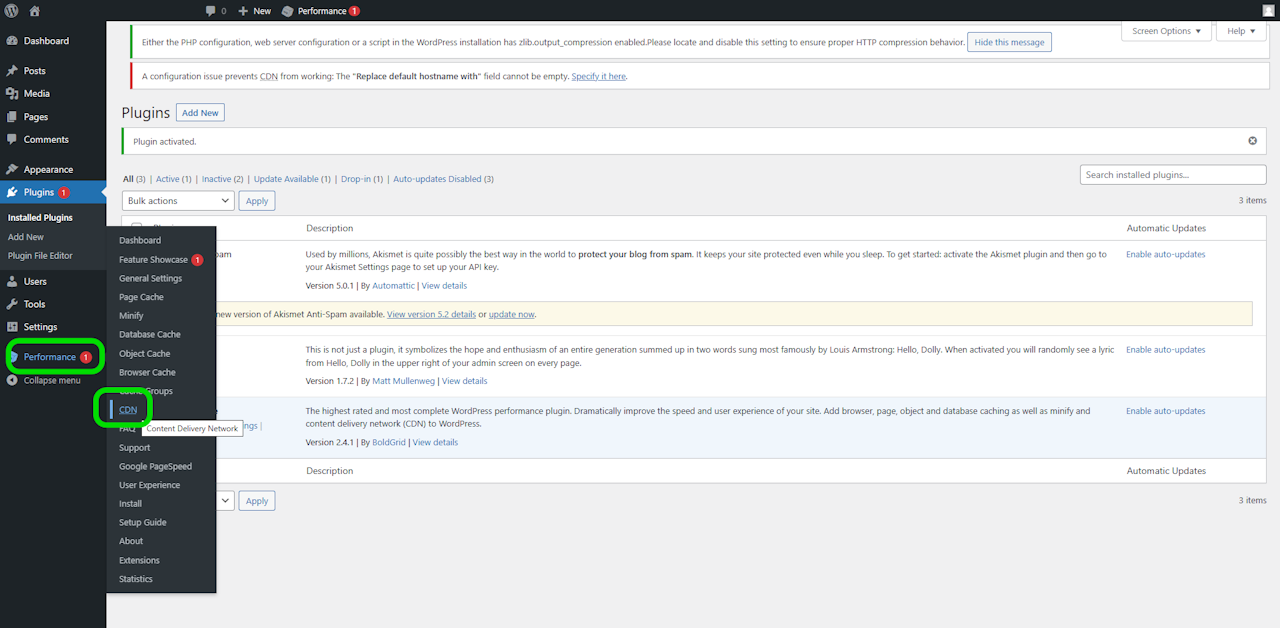Open the site home icon in admin bar
Screen dimensions: 1280x628
point(35,11)
